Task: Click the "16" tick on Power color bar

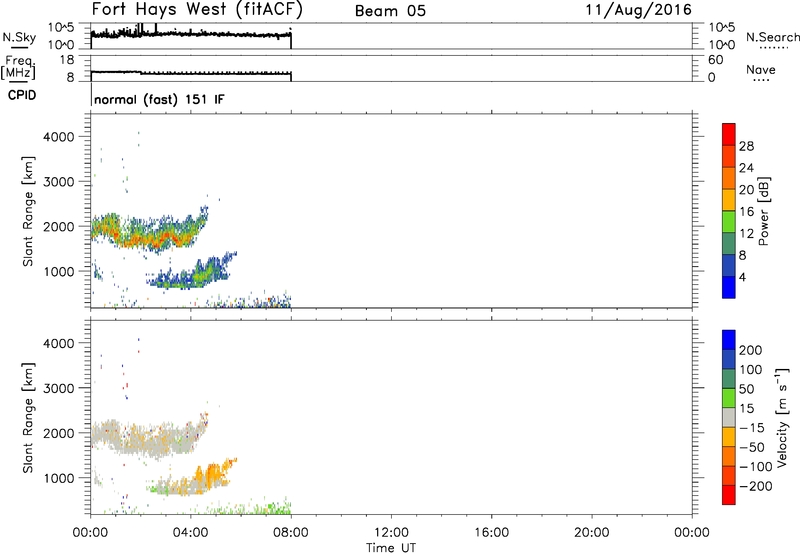Action: click(746, 212)
